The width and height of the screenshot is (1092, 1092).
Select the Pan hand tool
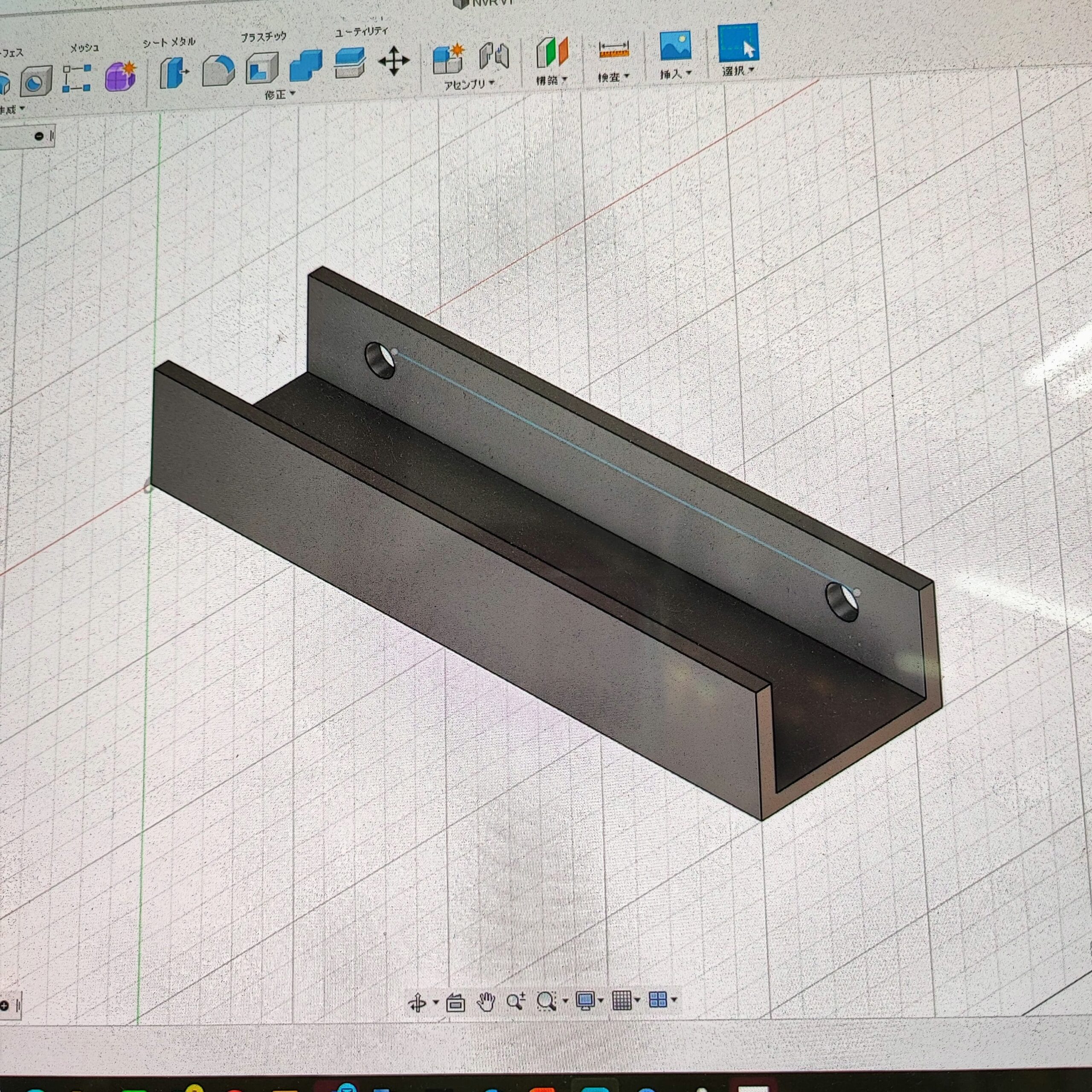(x=485, y=1002)
